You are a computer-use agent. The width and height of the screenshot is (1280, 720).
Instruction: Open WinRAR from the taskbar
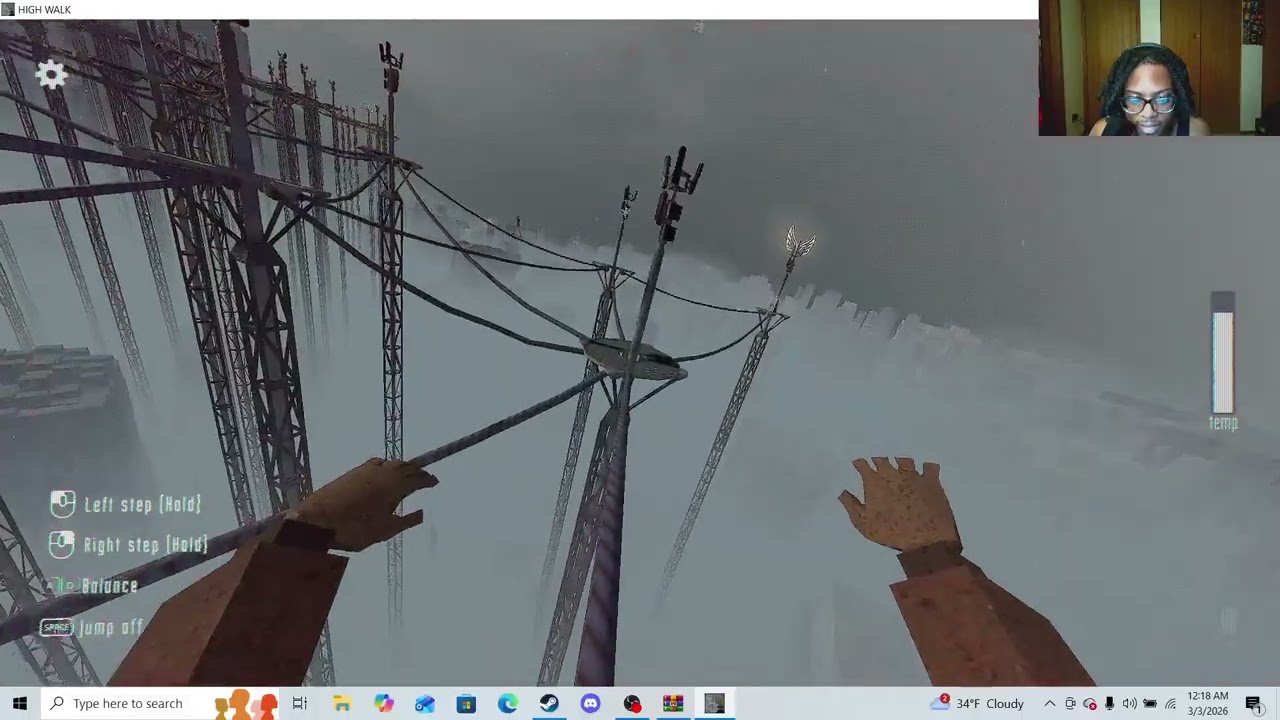coord(673,703)
